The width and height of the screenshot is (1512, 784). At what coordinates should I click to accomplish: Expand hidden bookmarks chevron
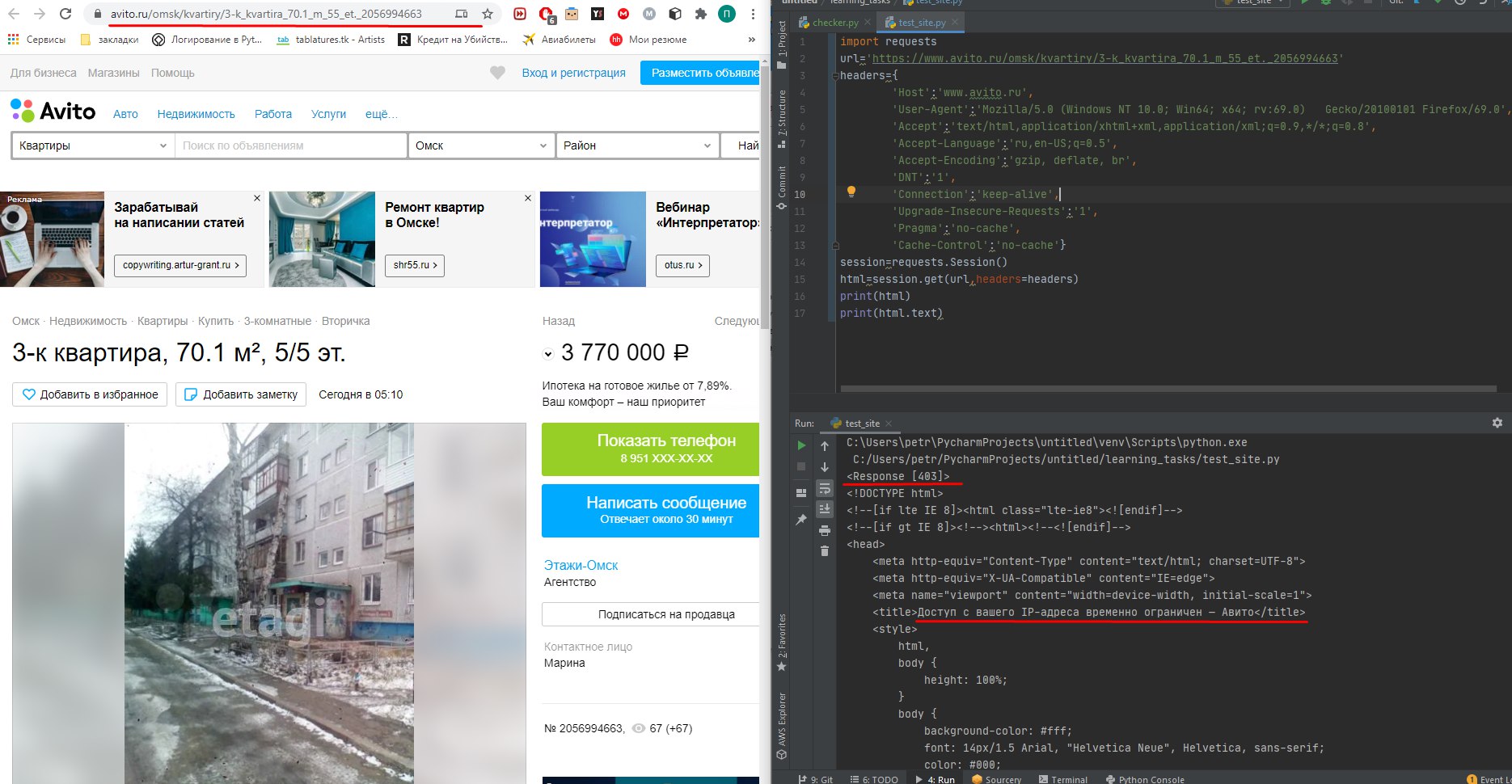coord(752,39)
